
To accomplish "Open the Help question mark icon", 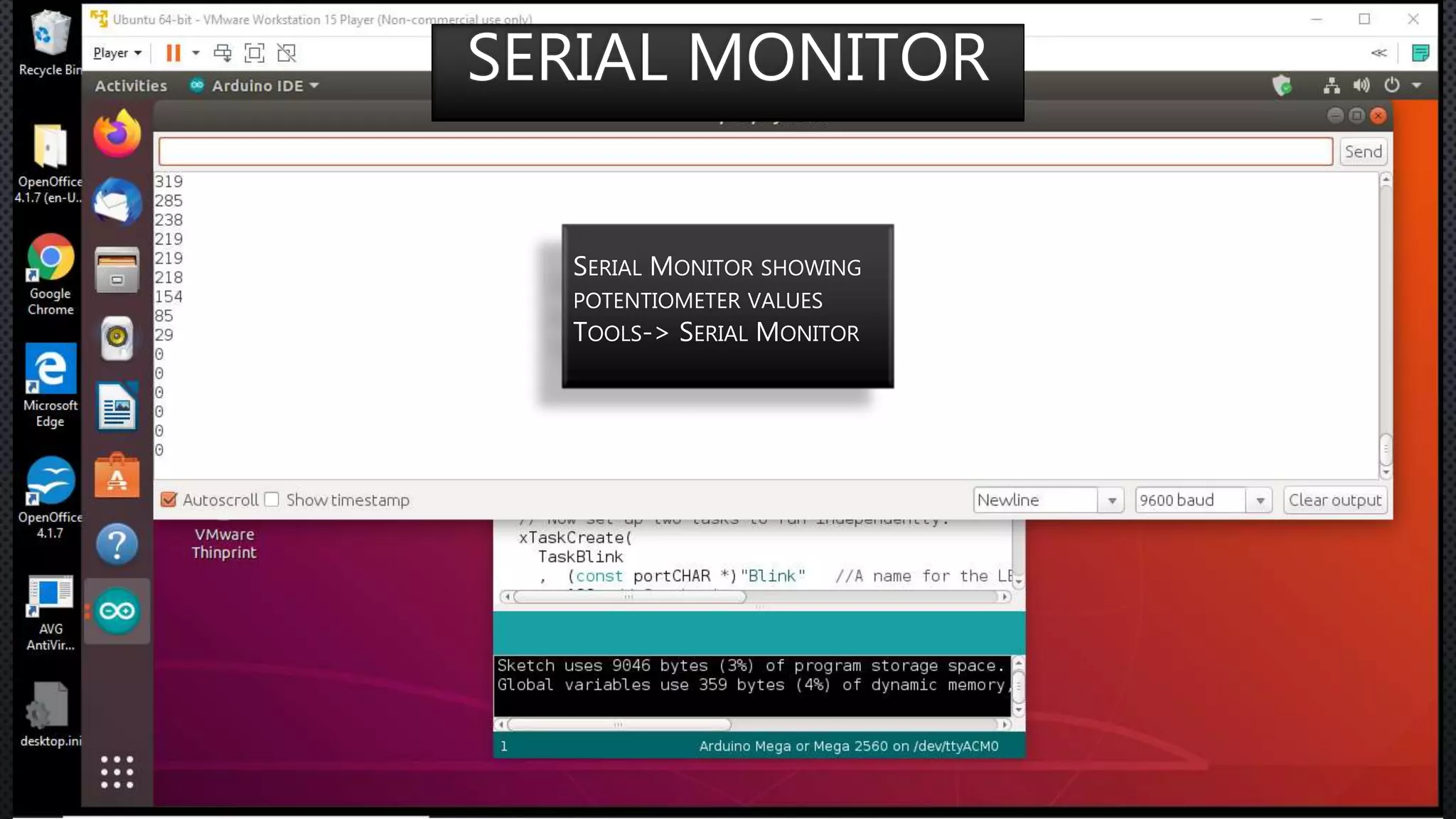I will pyautogui.click(x=117, y=544).
